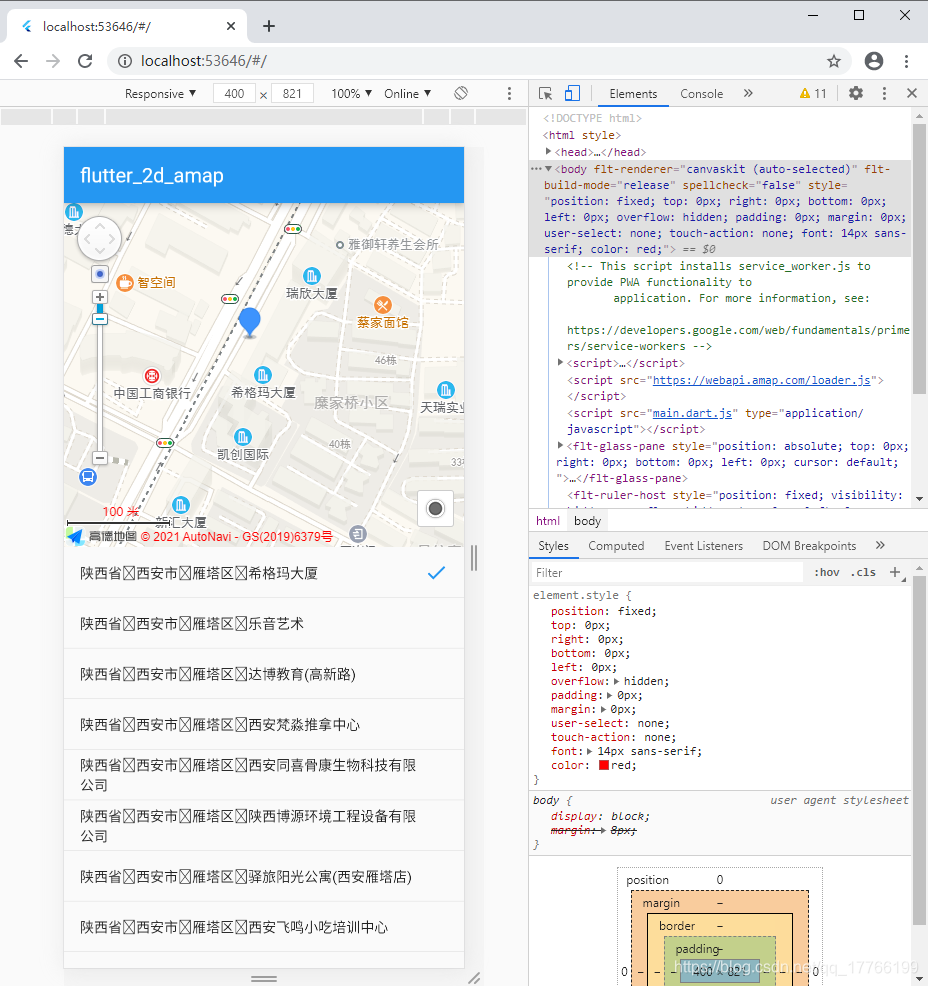
Task: Go back to the previous page
Action: (21, 61)
